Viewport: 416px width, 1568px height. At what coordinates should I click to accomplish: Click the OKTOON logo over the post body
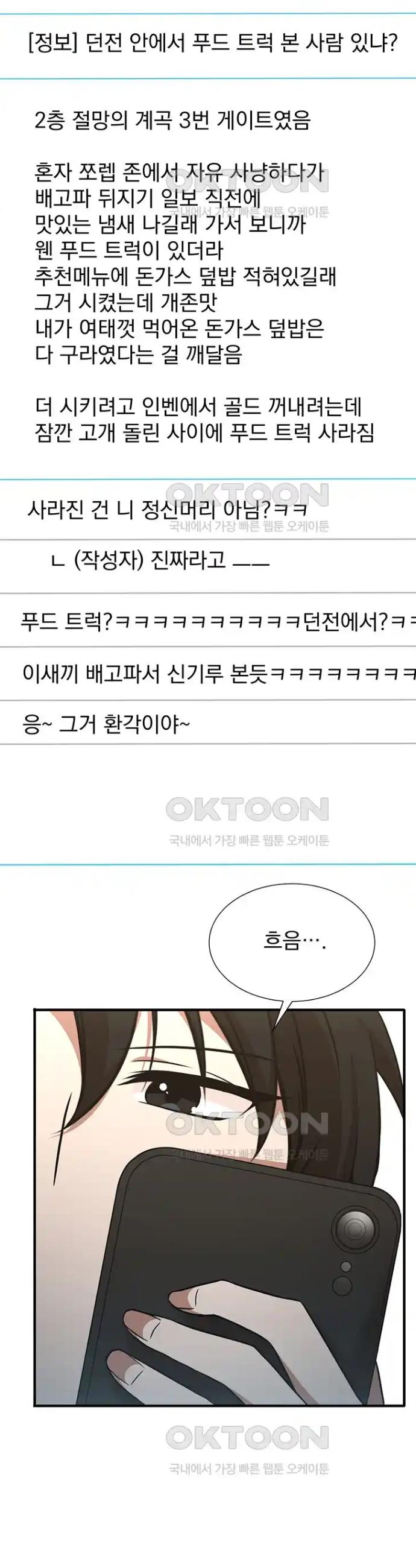pos(247,181)
